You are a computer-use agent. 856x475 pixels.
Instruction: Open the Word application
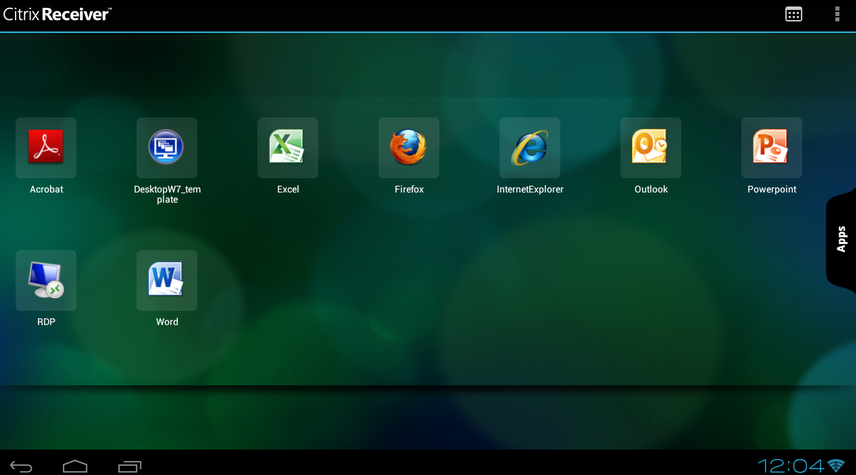pos(167,281)
